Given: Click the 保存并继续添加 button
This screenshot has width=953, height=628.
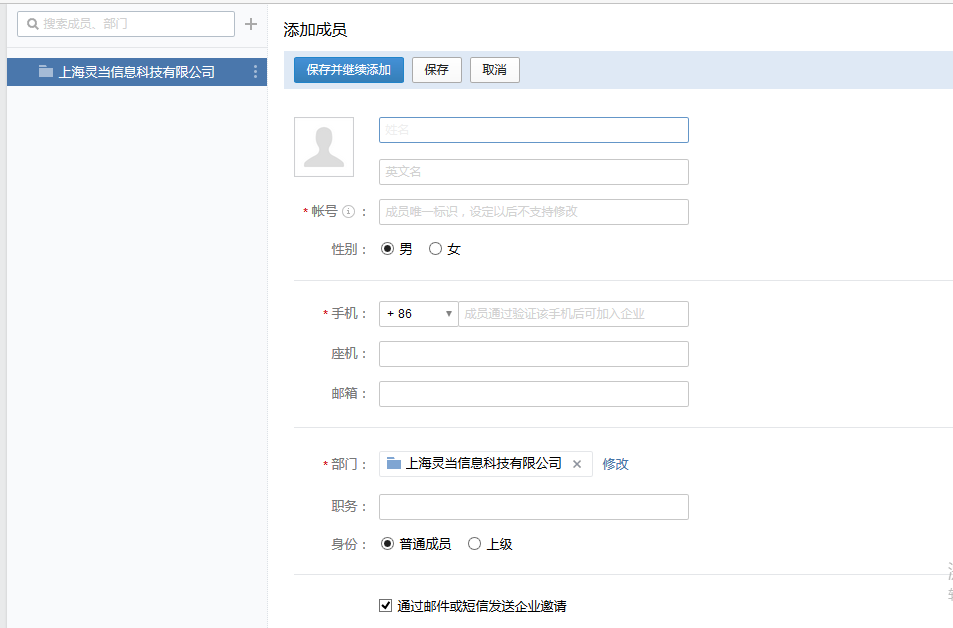Looking at the screenshot, I should pos(348,70).
